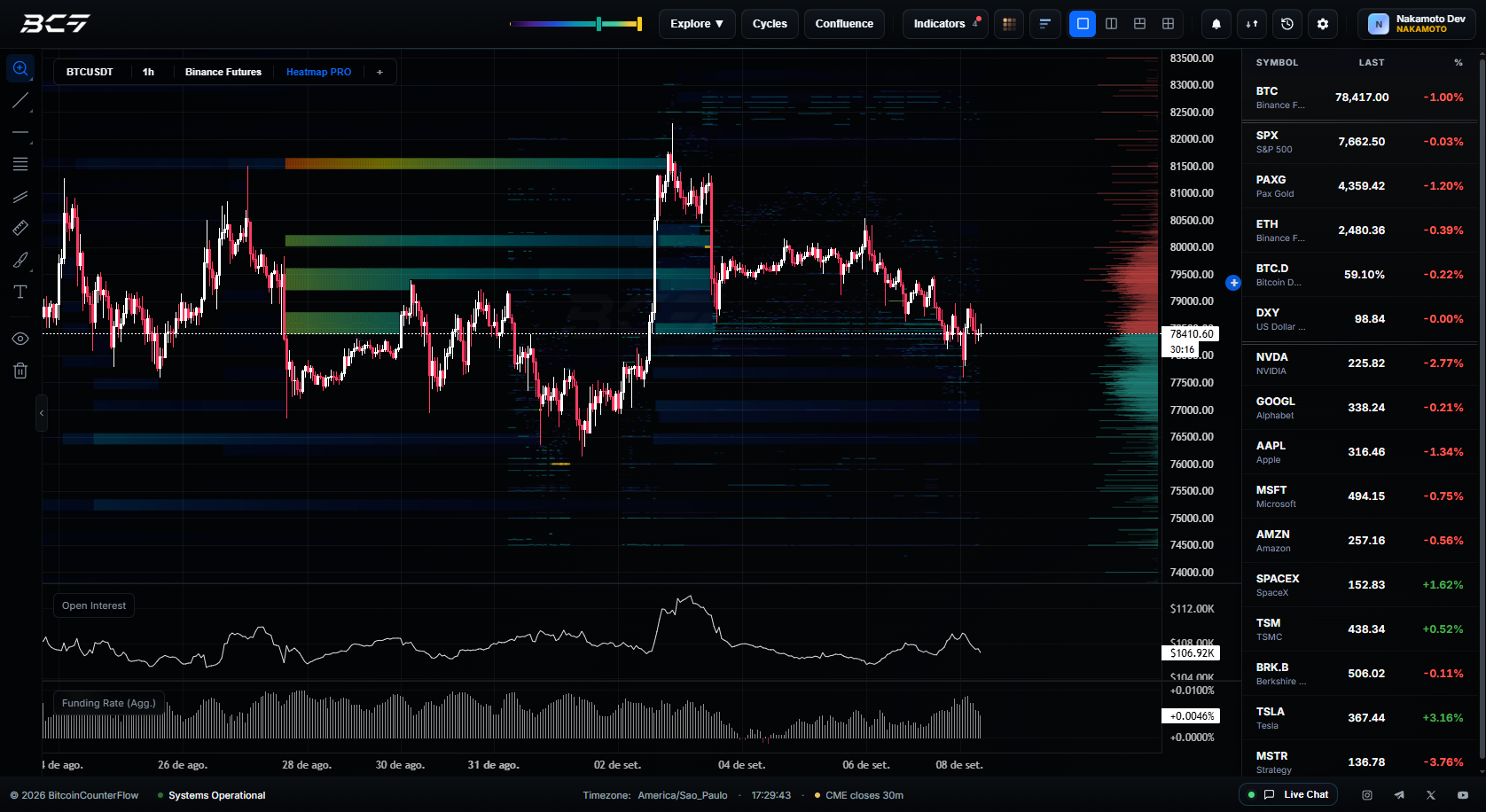Image resolution: width=1486 pixels, height=812 pixels.
Task: Select MSFT Microsoft watchlist row
Action: point(1360,496)
